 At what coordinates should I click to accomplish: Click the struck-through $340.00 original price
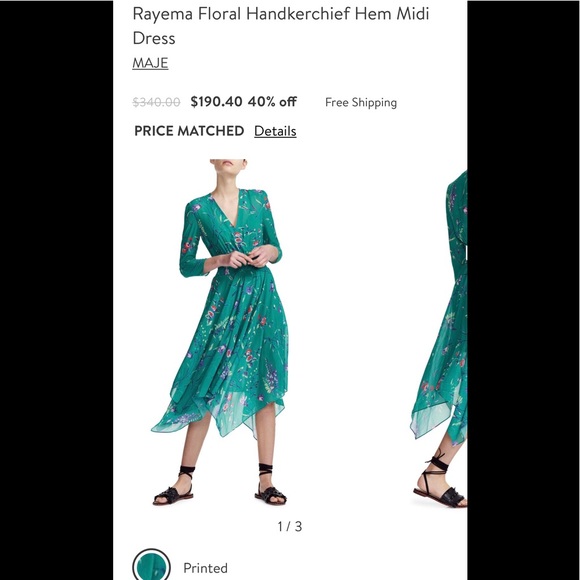click(x=156, y=102)
